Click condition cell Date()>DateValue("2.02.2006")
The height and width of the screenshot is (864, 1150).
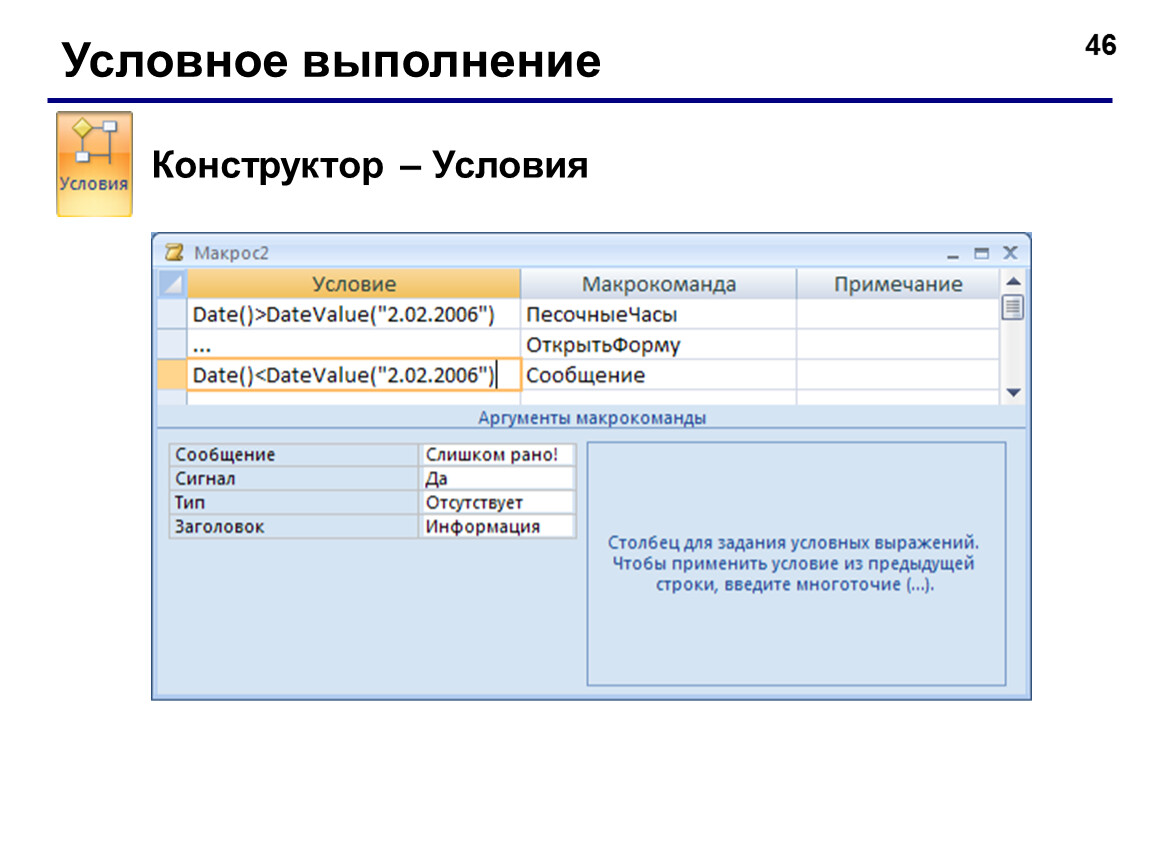point(354,314)
